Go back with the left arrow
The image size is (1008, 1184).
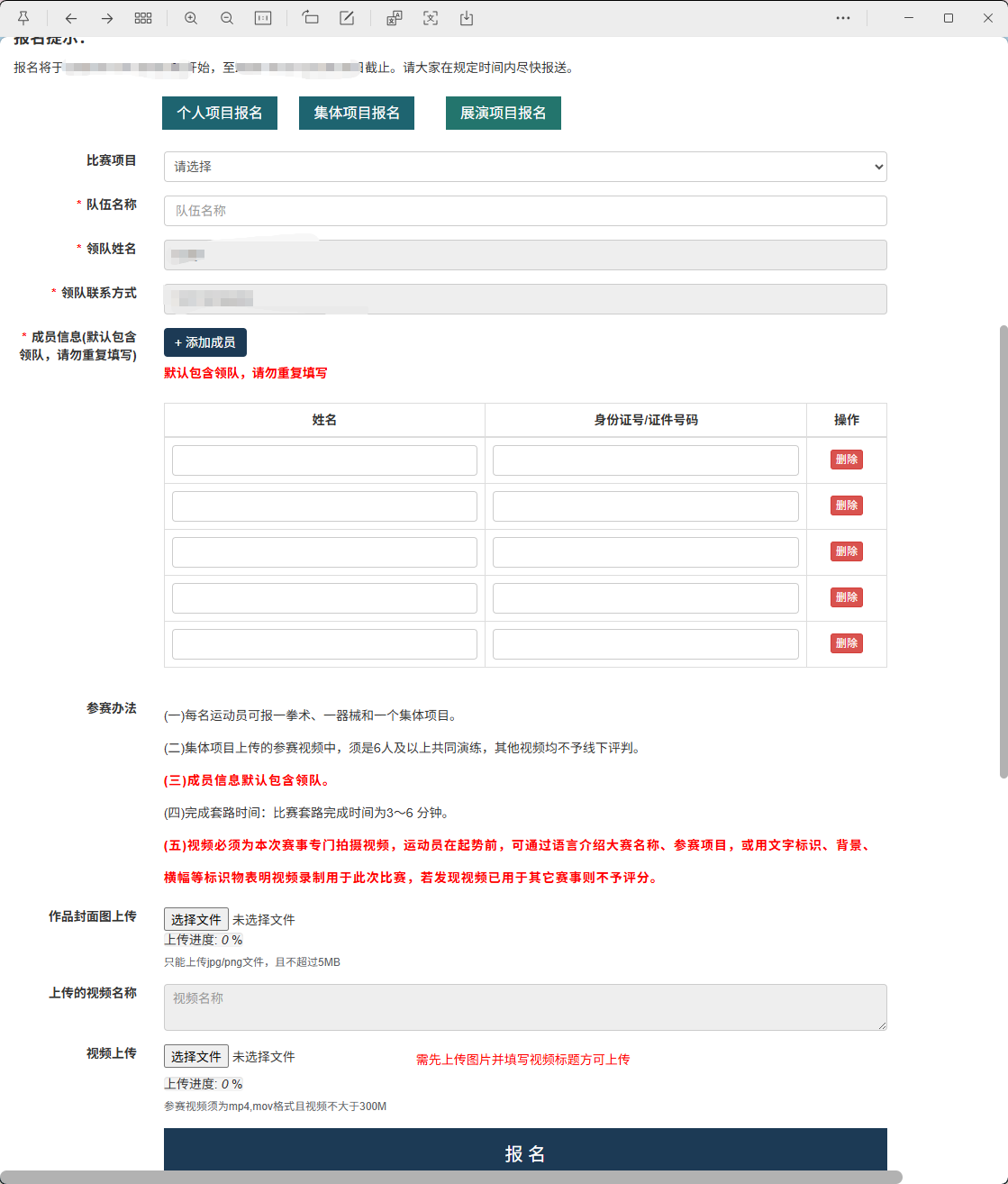[x=71, y=18]
